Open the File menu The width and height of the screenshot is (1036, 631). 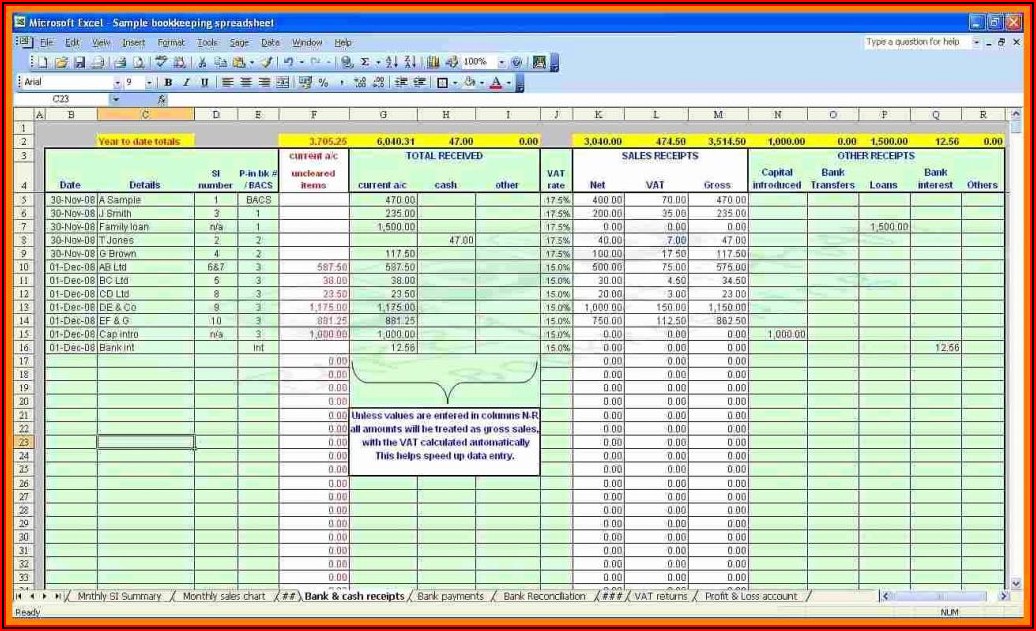[x=46, y=43]
